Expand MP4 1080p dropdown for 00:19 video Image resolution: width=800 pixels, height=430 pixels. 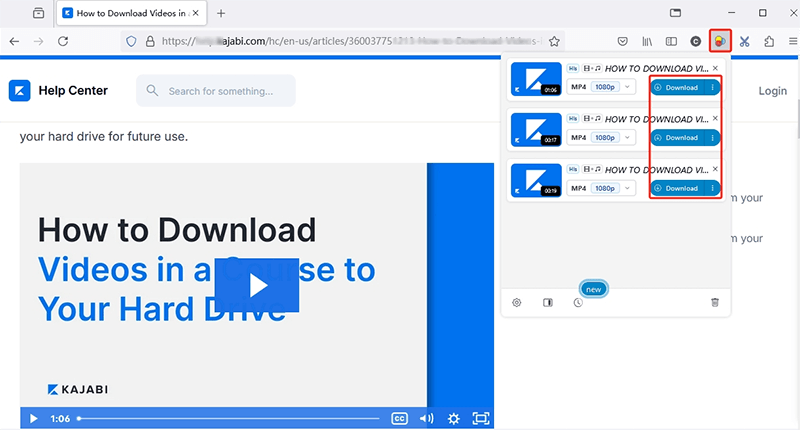[601, 188]
